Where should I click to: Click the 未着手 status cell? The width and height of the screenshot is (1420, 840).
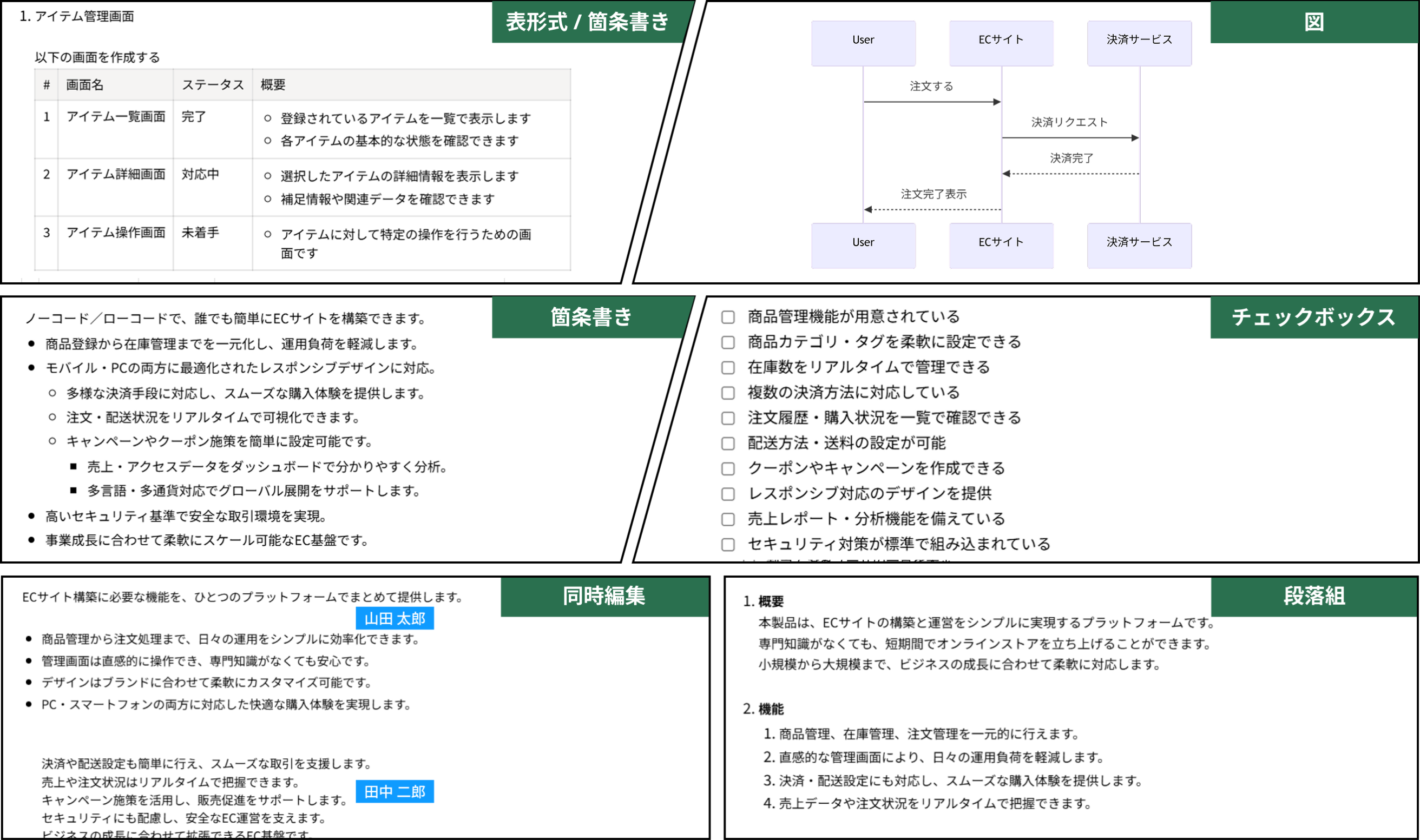click(200, 233)
